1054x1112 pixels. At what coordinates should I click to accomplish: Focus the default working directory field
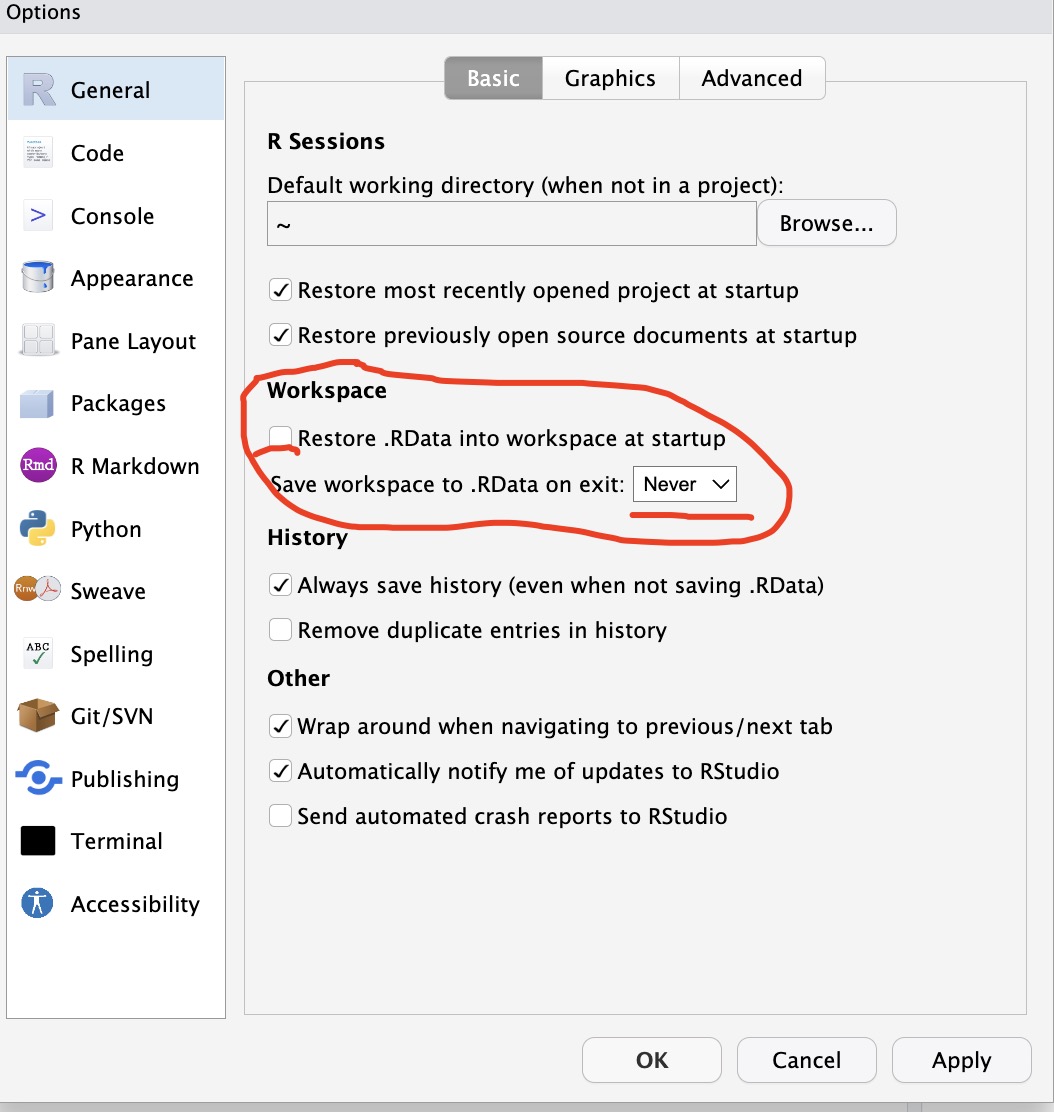pyautogui.click(x=511, y=224)
